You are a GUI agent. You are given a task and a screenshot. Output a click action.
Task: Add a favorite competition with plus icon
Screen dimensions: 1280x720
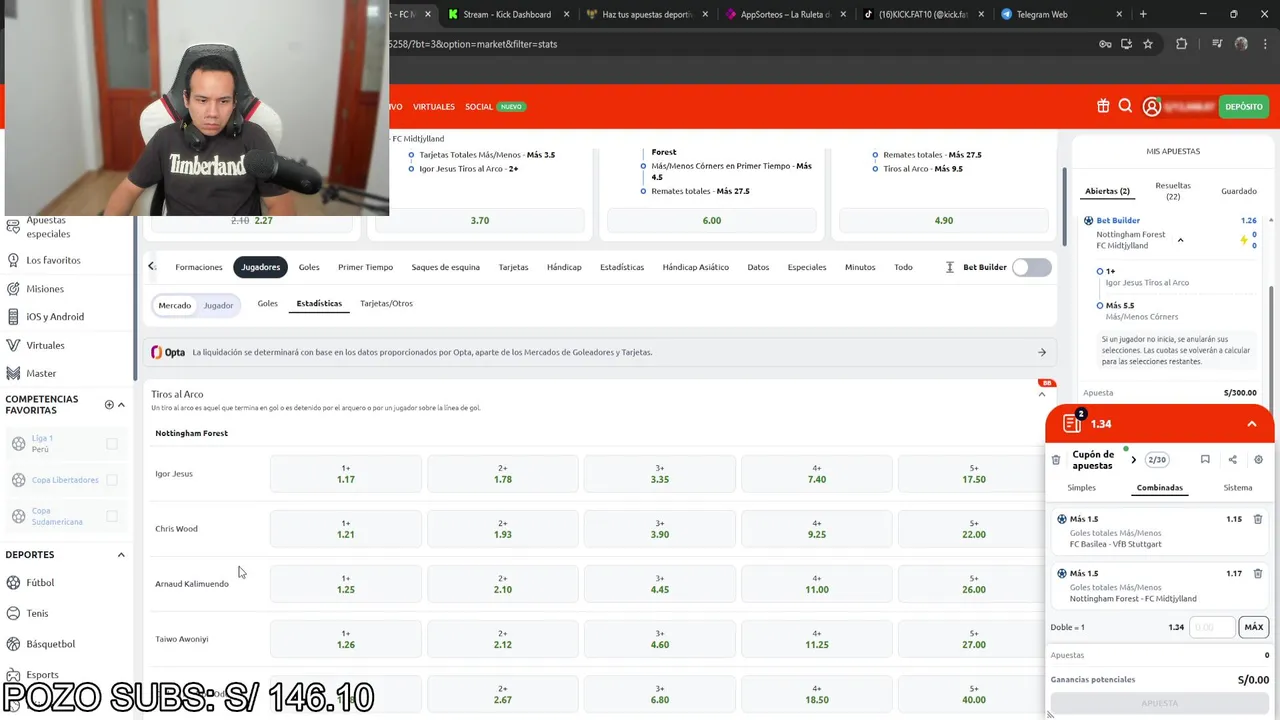click(109, 405)
